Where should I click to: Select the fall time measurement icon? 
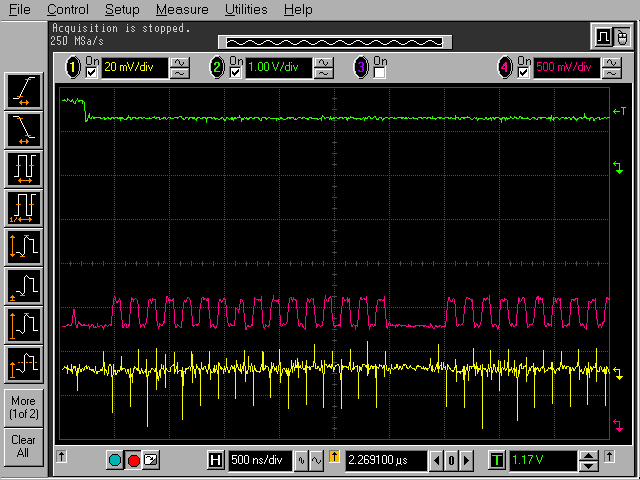(x=24, y=130)
